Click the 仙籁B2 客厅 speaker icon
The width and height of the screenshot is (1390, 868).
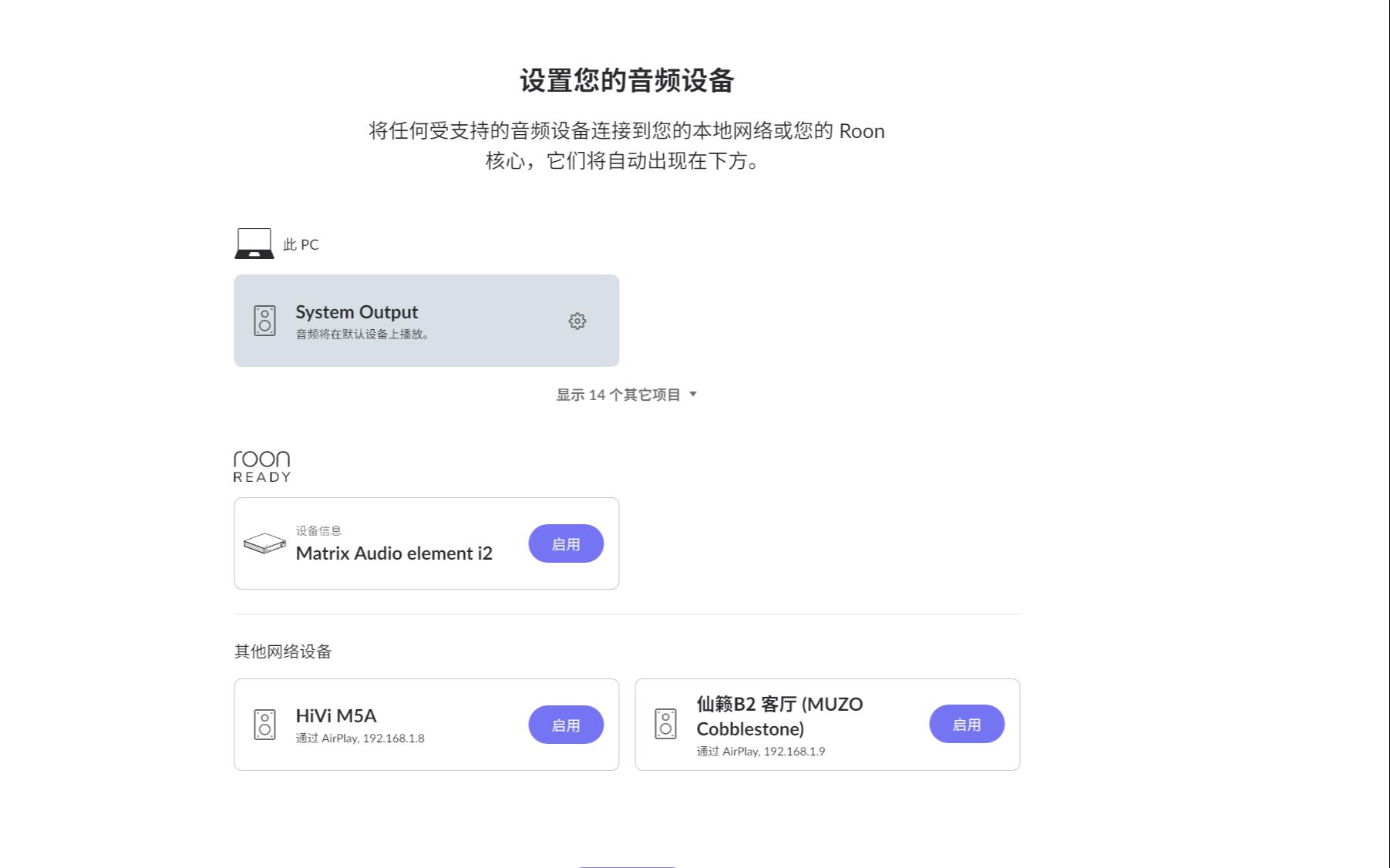(x=665, y=724)
